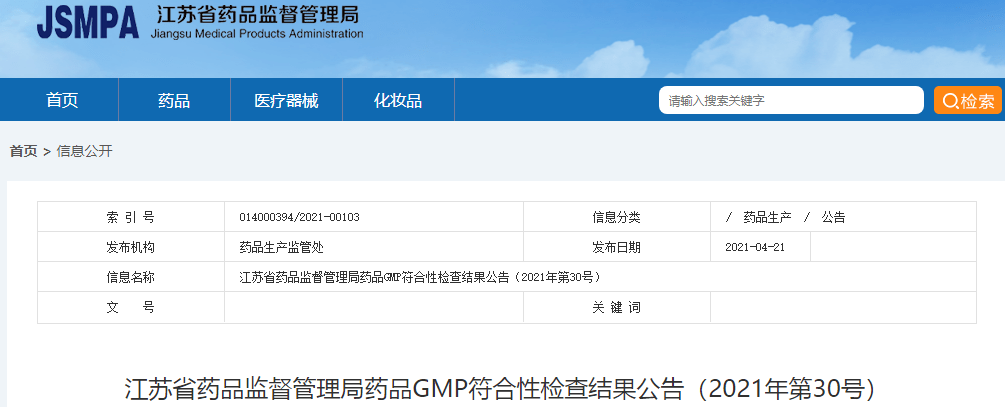Select index number 014000394/2021-00103
This screenshot has width=1005, height=407.
299,217
